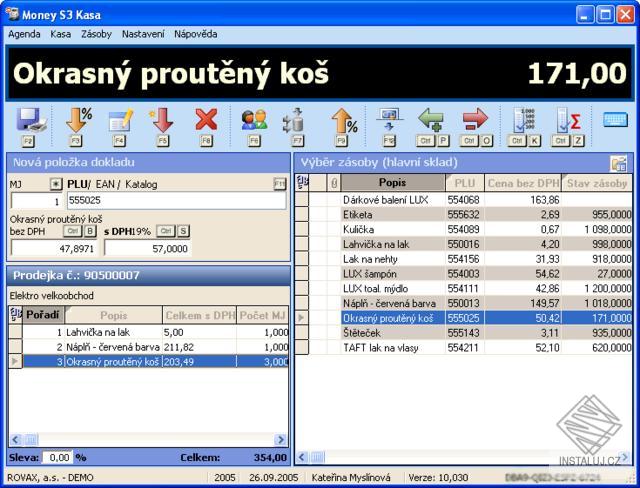Open the customers people F6 icon
Image resolution: width=640 pixels, height=488 pixels.
pyautogui.click(x=254, y=120)
